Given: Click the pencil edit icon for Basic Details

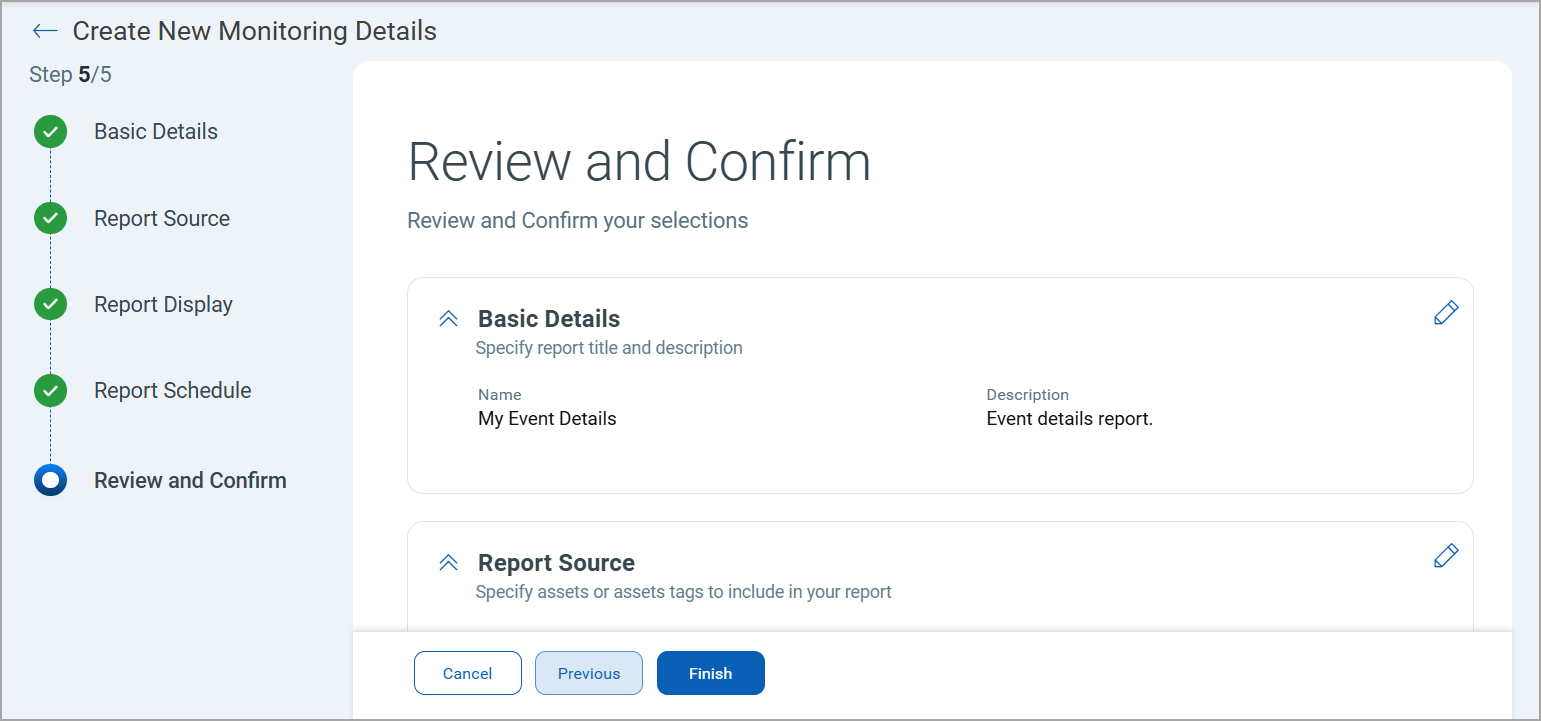Looking at the screenshot, I should 1446,313.
